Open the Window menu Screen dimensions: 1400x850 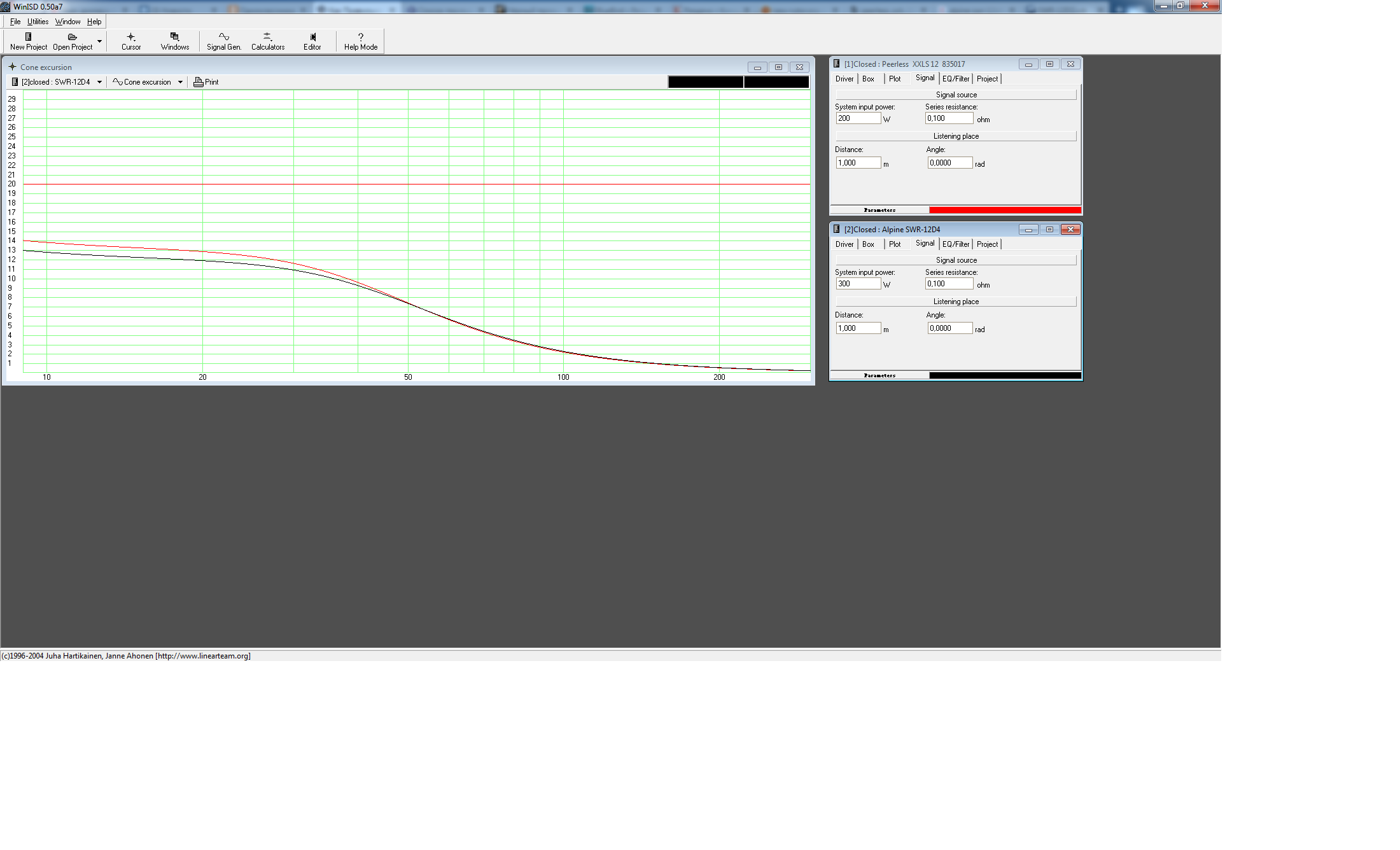68,22
